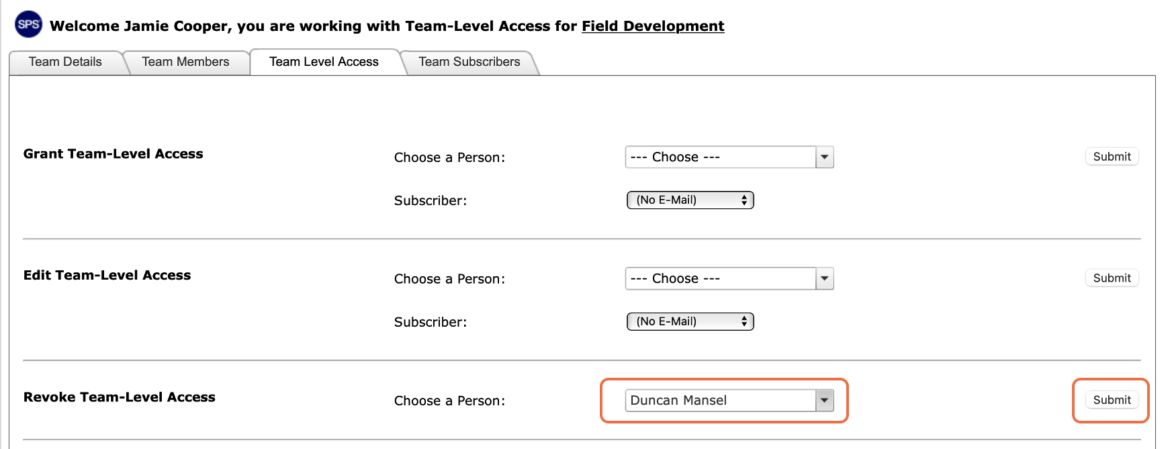Screen dimensions: 1170x449
Task: Open the Edit section Subscriber select
Action: tap(690, 321)
